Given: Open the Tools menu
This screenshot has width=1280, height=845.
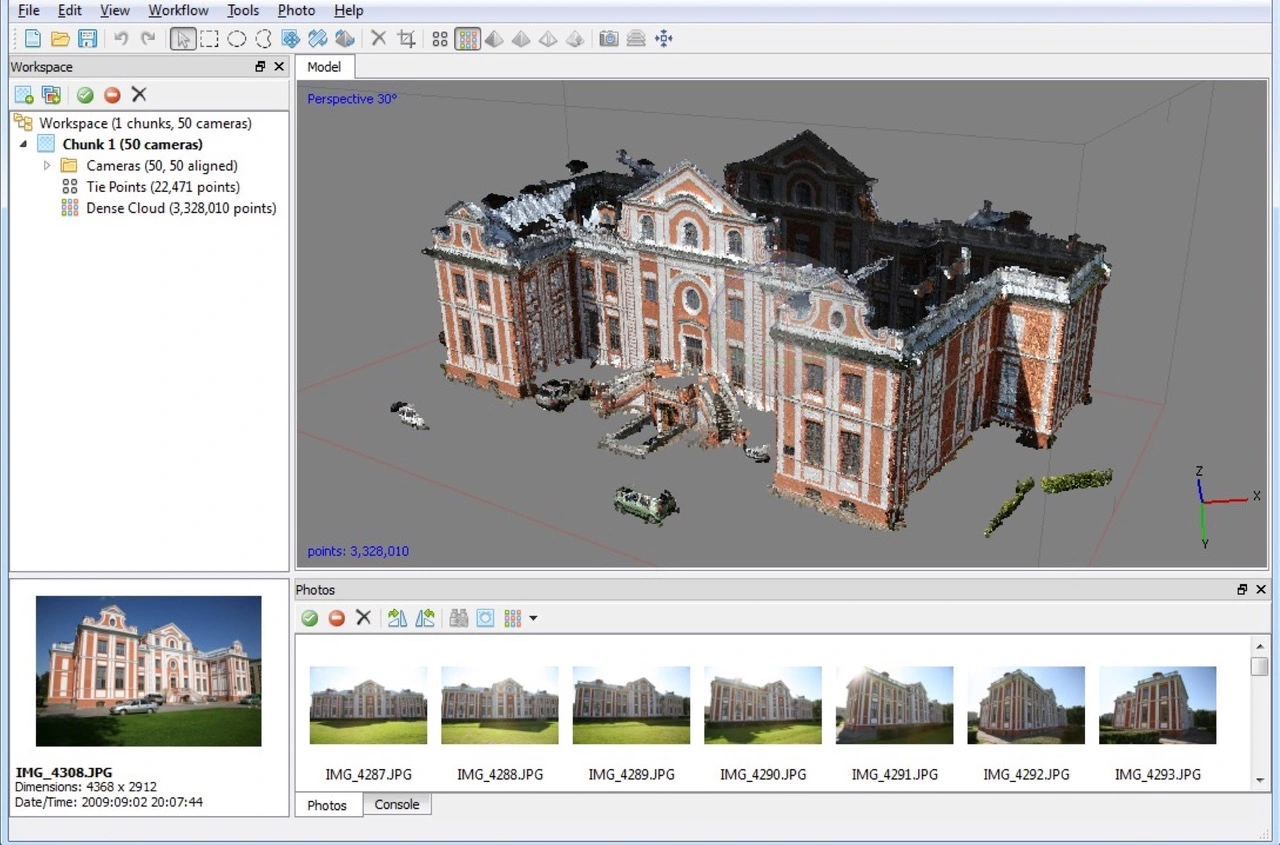Looking at the screenshot, I should click(243, 10).
